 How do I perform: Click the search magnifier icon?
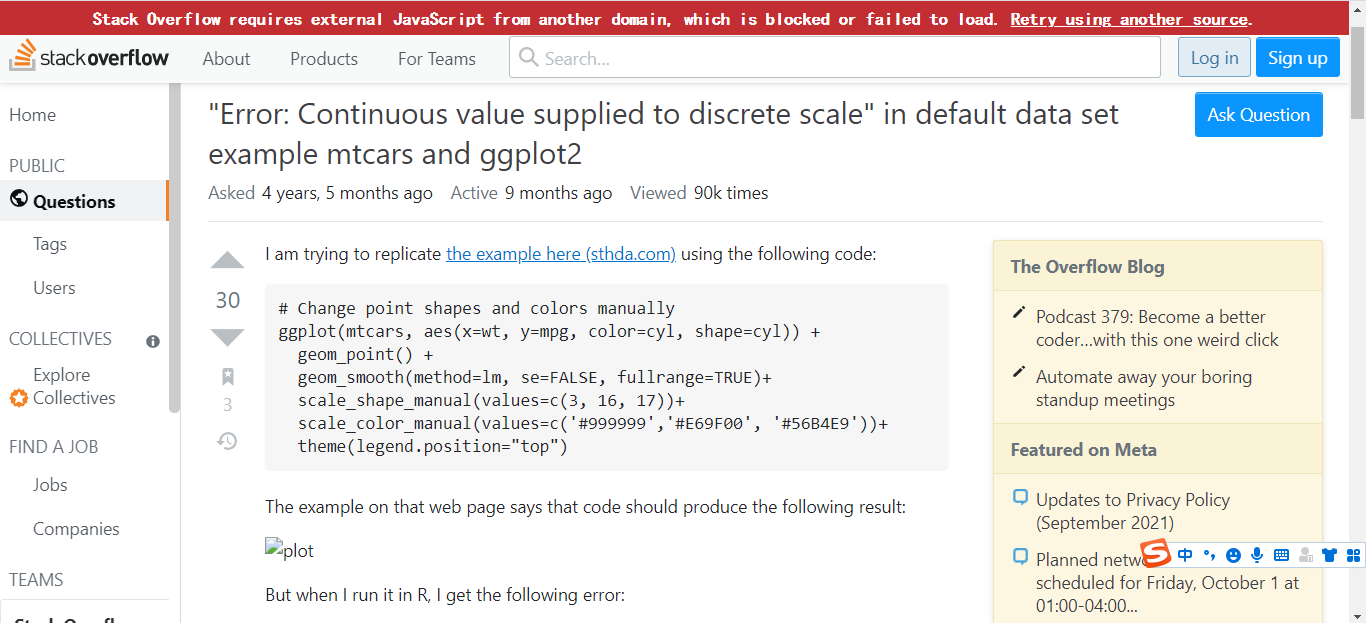528,57
